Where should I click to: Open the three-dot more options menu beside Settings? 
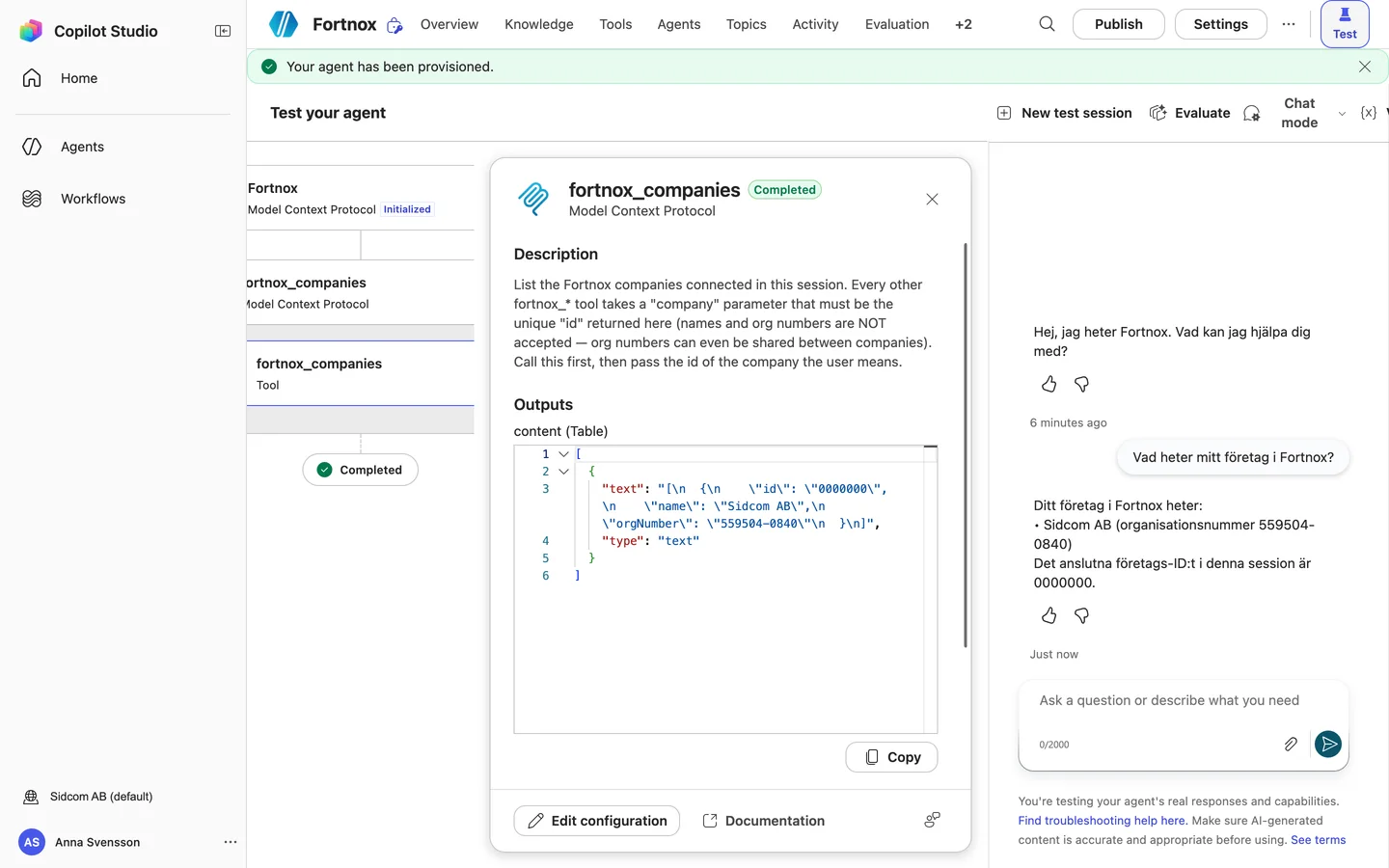(1289, 24)
